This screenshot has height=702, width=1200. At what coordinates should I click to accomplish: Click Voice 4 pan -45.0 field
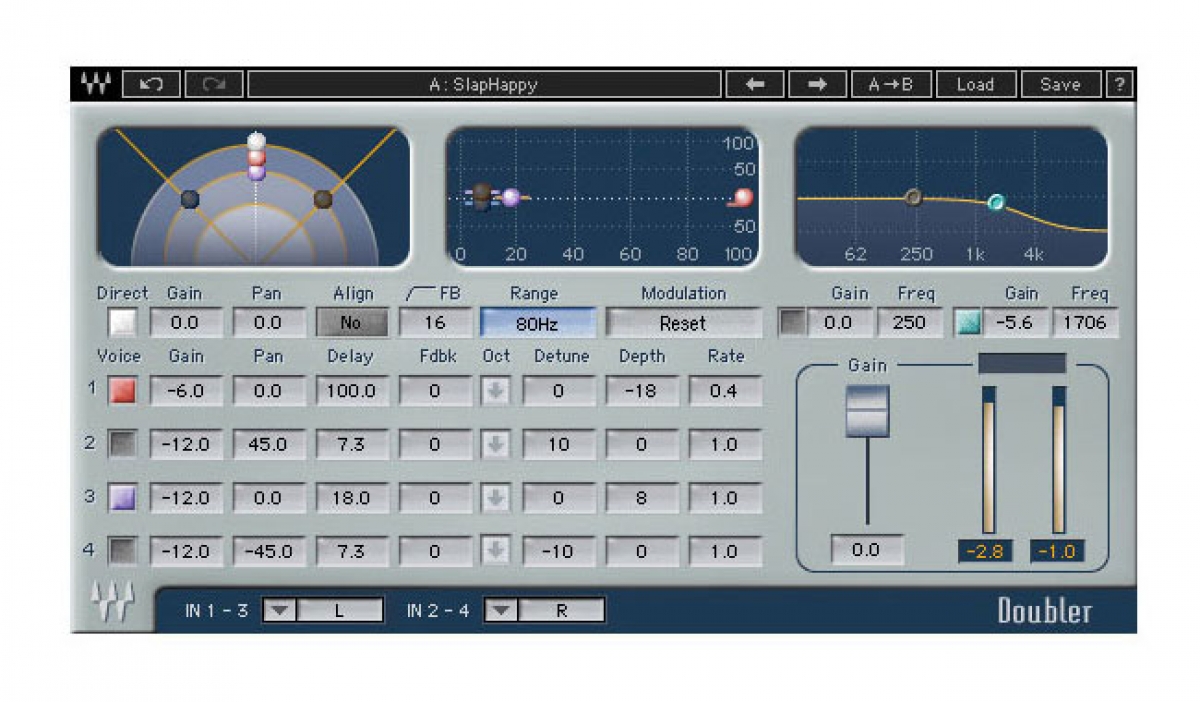pos(268,551)
